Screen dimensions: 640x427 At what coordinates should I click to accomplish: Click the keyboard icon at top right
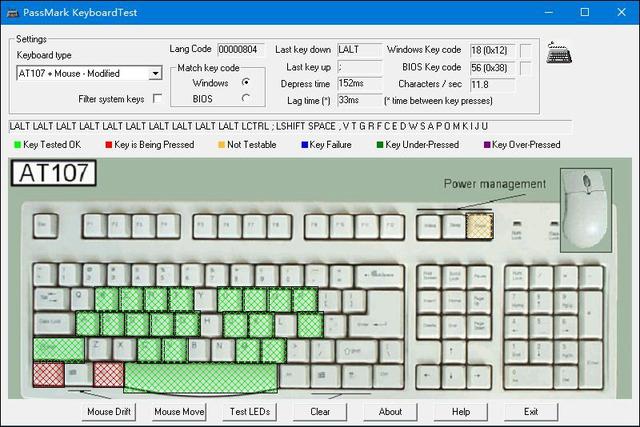coord(559,55)
